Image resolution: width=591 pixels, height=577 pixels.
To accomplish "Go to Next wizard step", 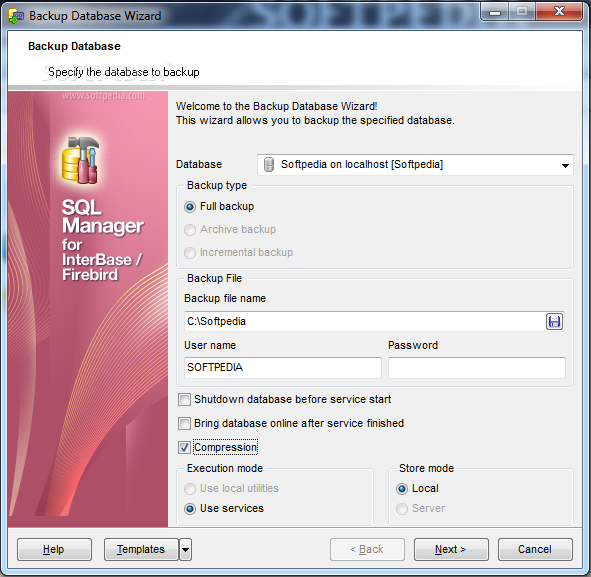I will point(451,549).
